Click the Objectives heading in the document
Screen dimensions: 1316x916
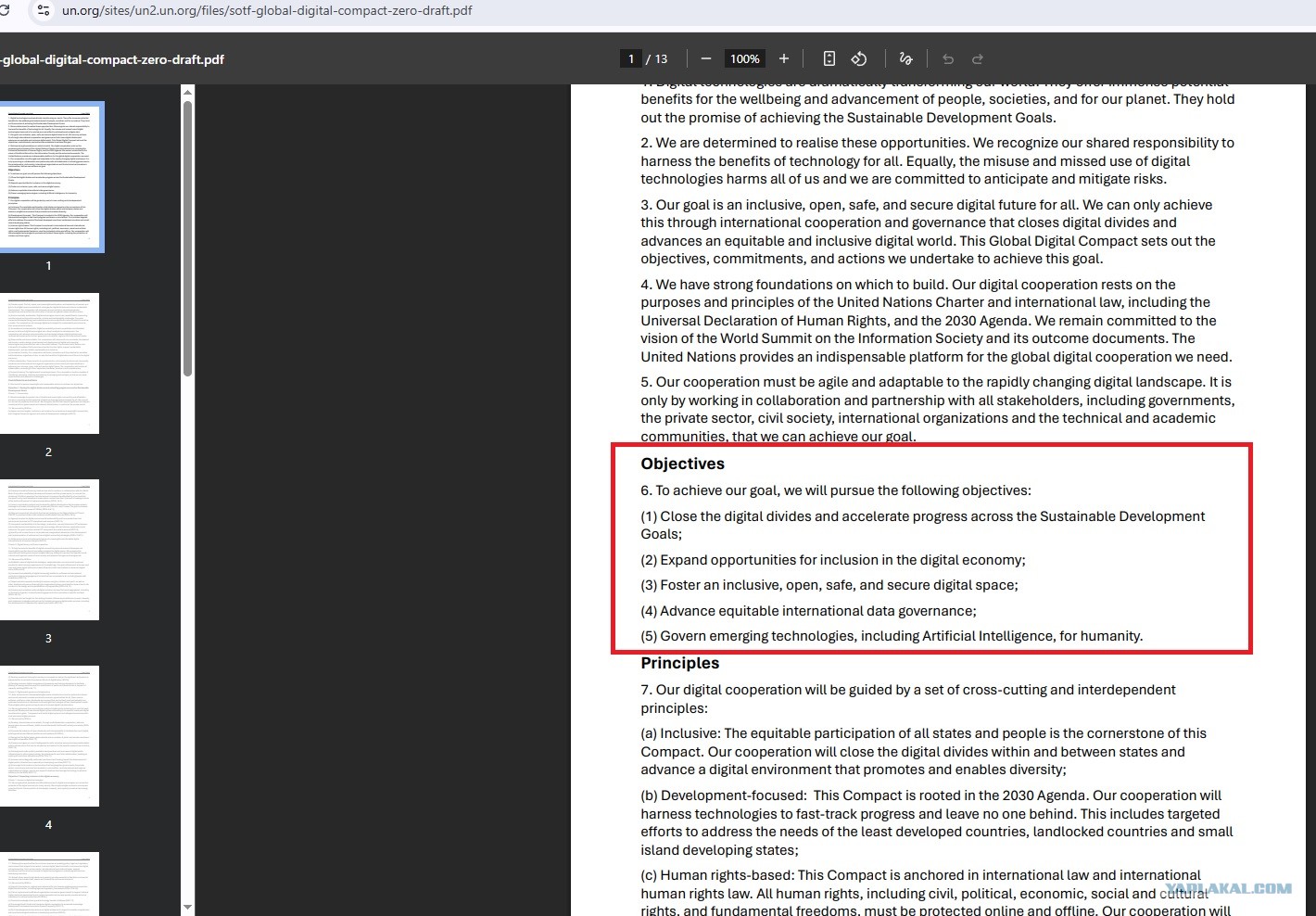coord(683,464)
